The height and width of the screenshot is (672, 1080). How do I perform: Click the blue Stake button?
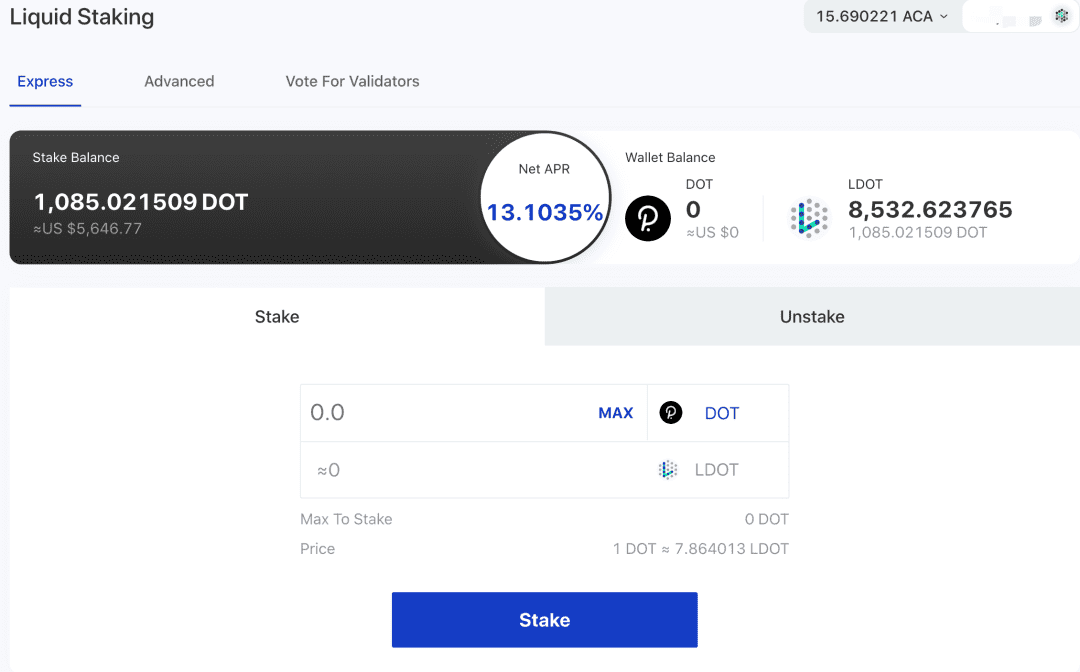pos(544,620)
